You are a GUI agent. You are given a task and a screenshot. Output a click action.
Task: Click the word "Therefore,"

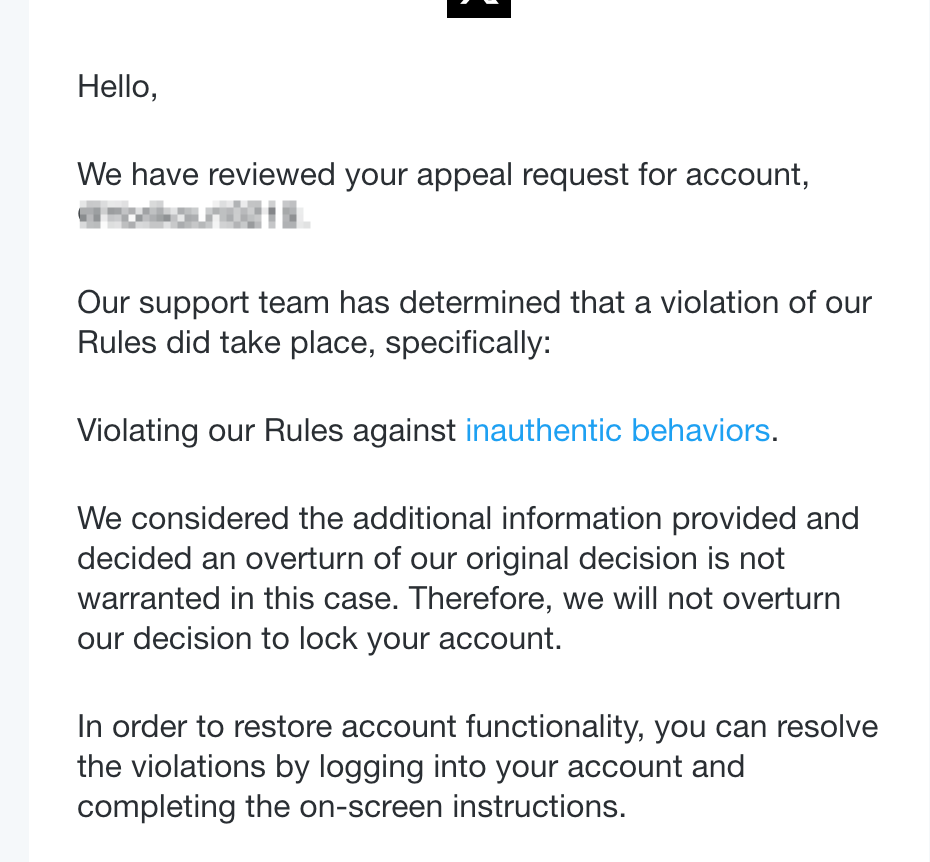[x=481, y=599]
